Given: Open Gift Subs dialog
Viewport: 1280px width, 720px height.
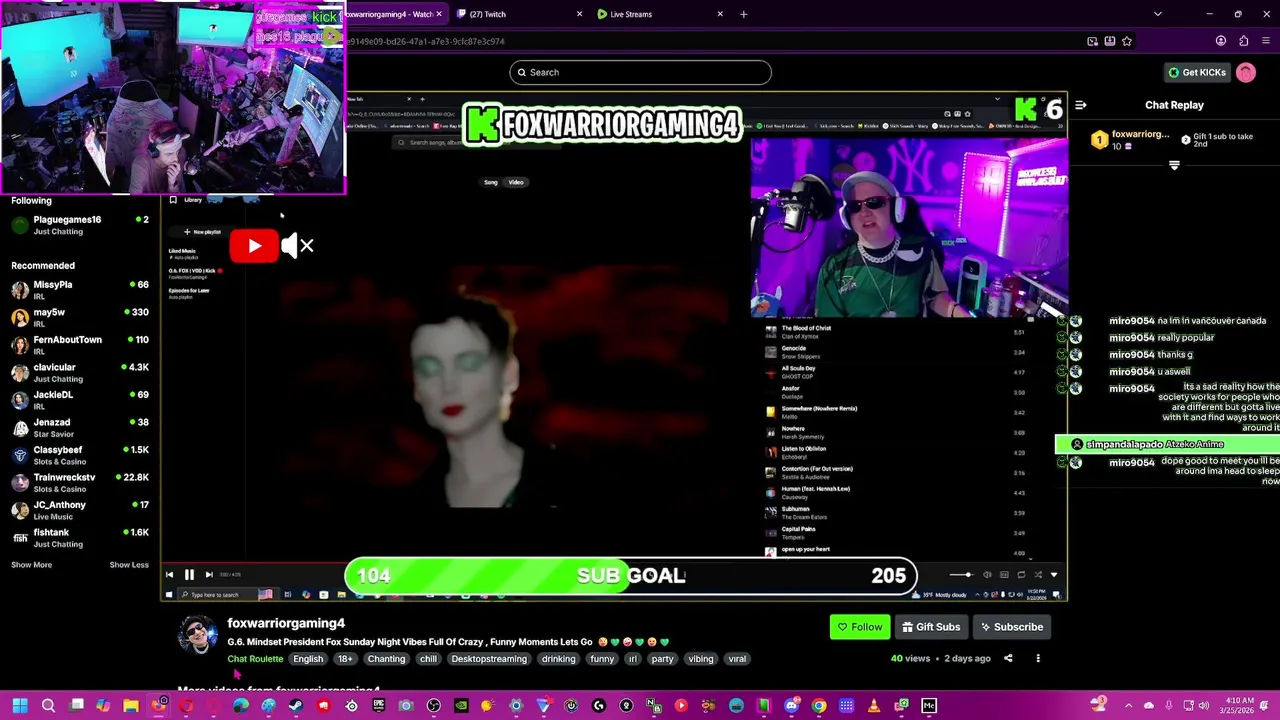Looking at the screenshot, I should click(929, 627).
